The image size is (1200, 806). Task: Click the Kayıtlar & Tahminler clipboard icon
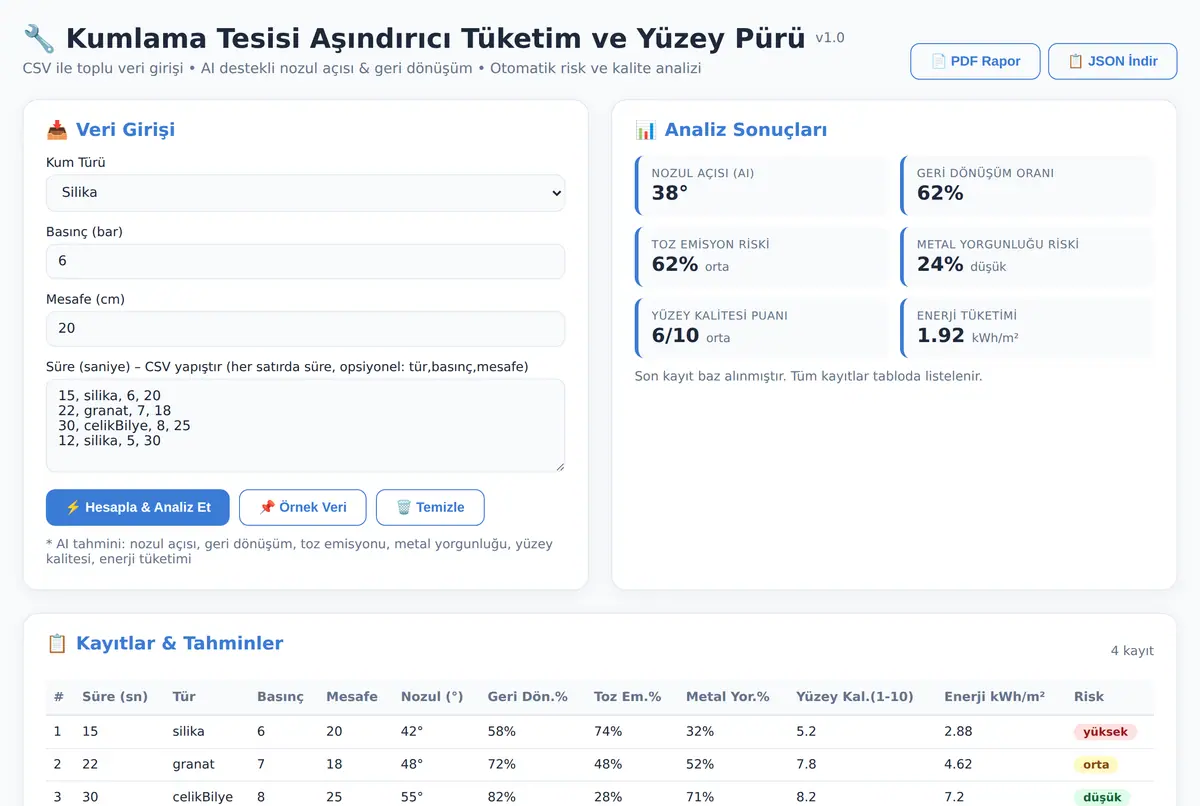tap(57, 644)
